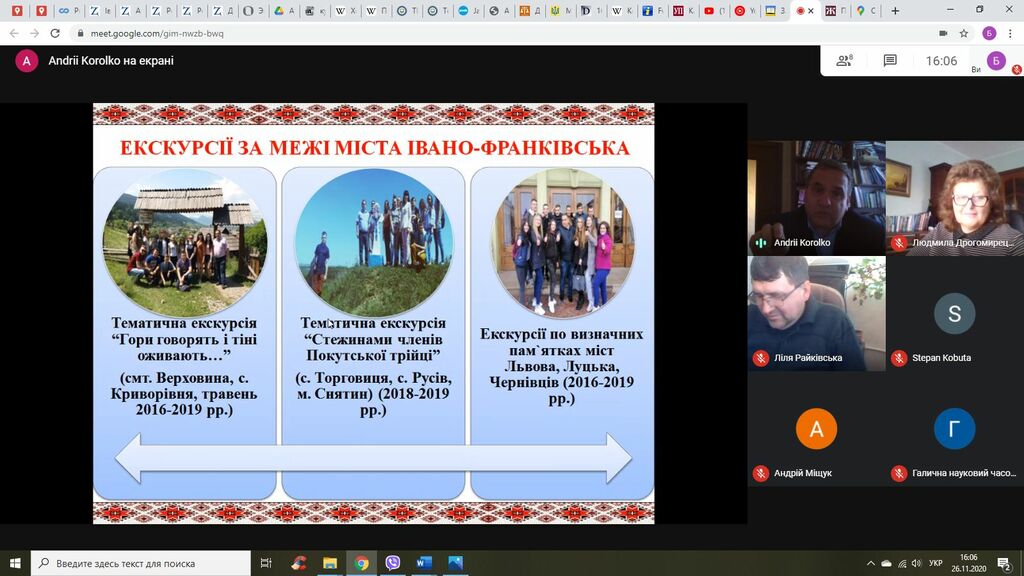Reload the Google Meet page

pos(56,33)
